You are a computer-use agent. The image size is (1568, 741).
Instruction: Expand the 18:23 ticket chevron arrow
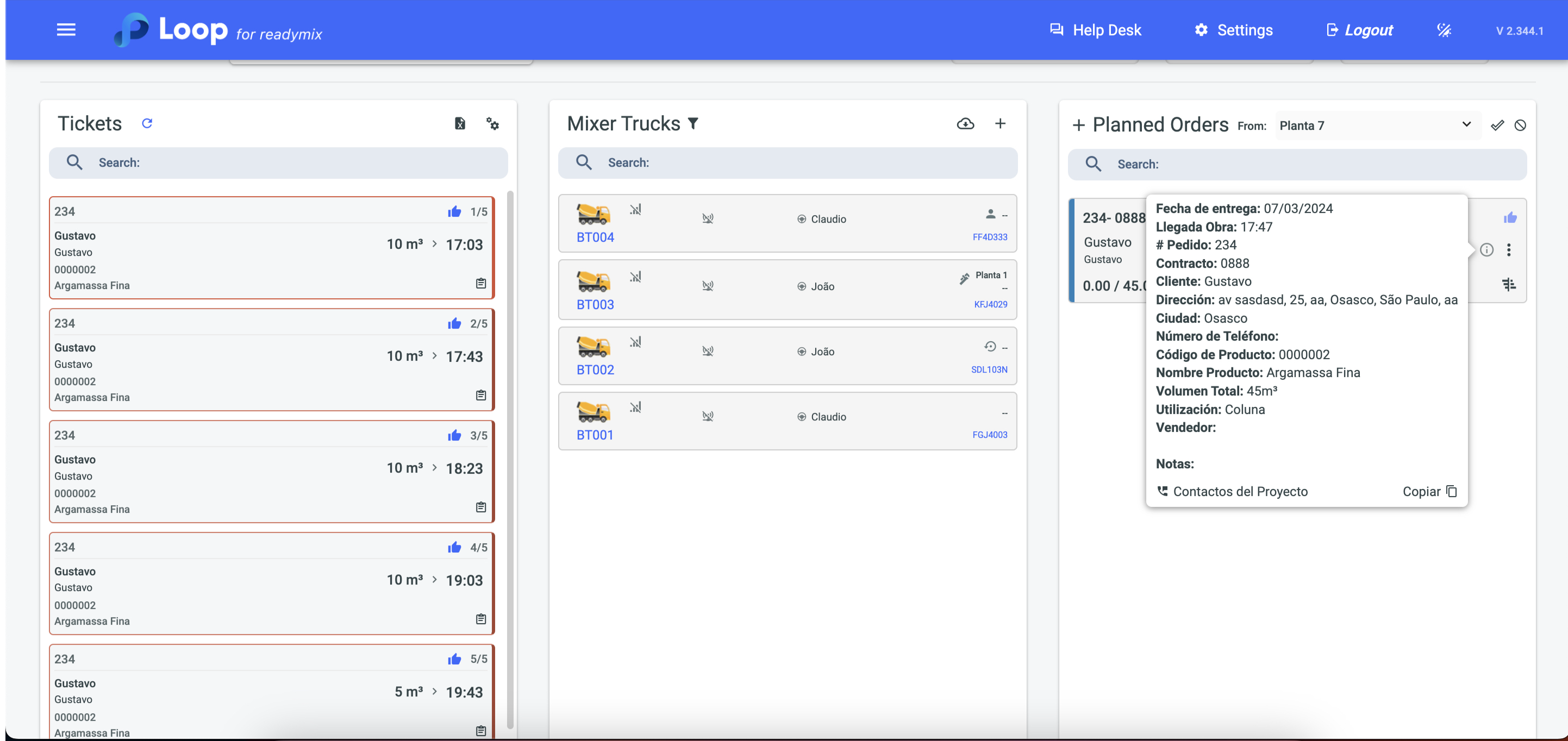coord(435,468)
